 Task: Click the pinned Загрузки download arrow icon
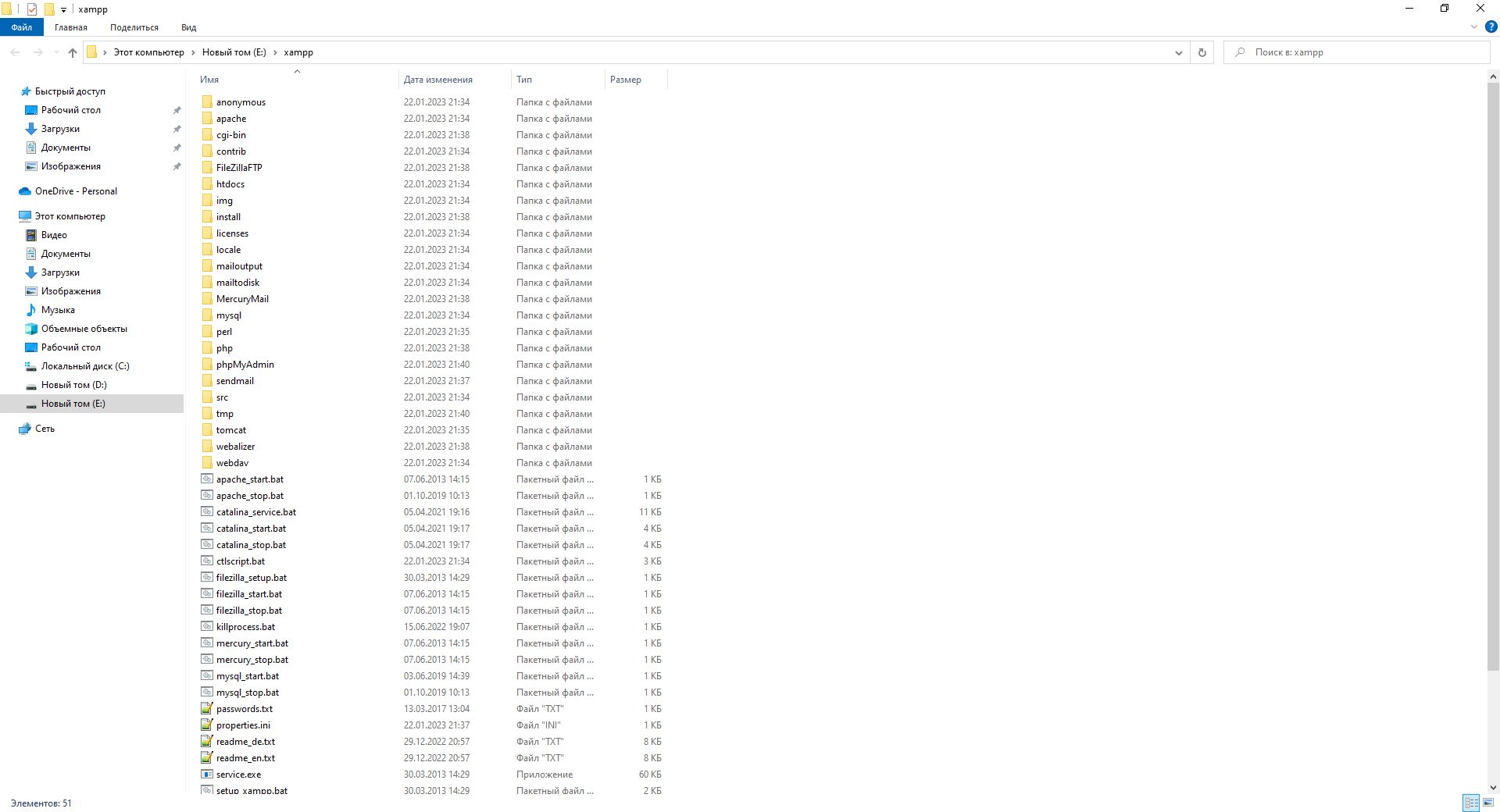point(31,129)
